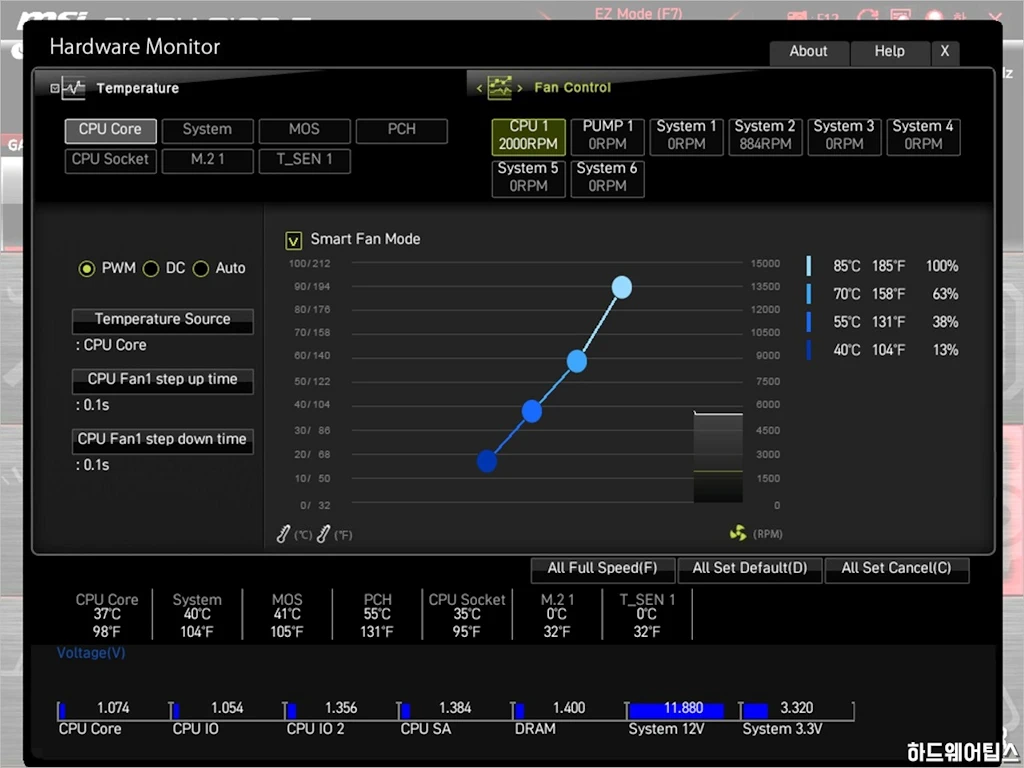Select the DC radio button
This screenshot has height=768, width=1024.
click(151, 268)
